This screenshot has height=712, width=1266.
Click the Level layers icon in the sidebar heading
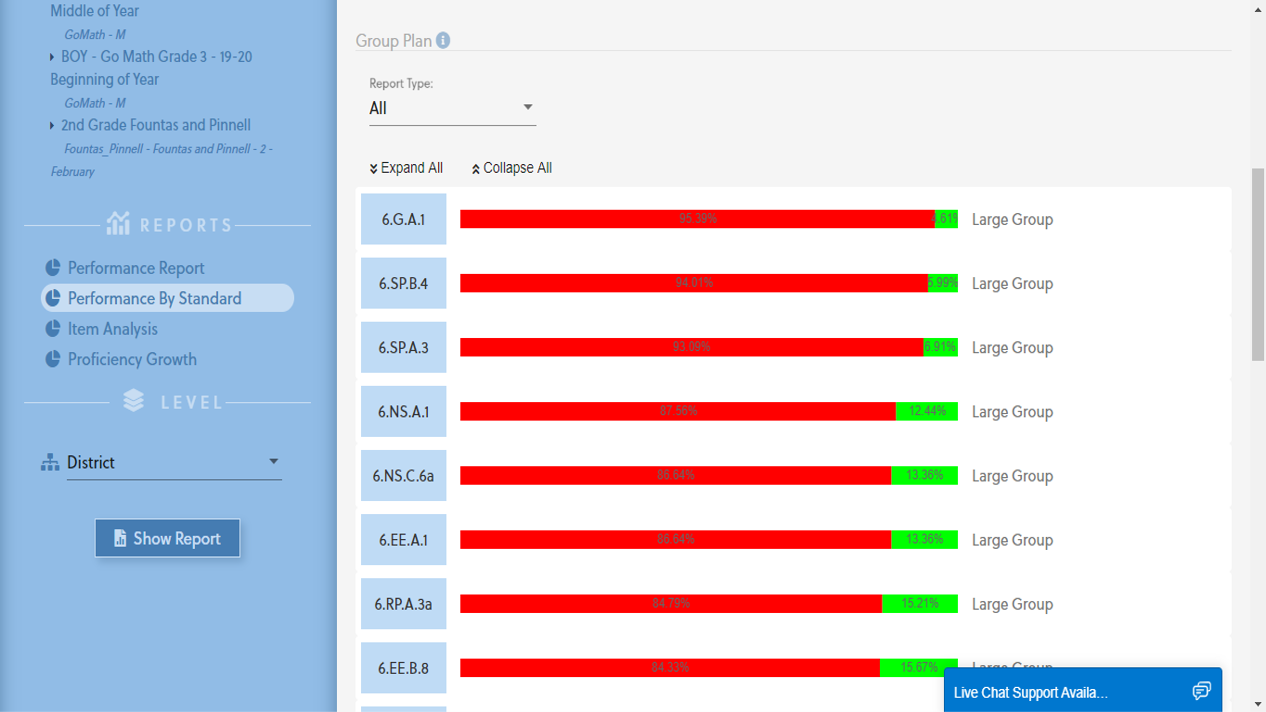click(x=134, y=400)
